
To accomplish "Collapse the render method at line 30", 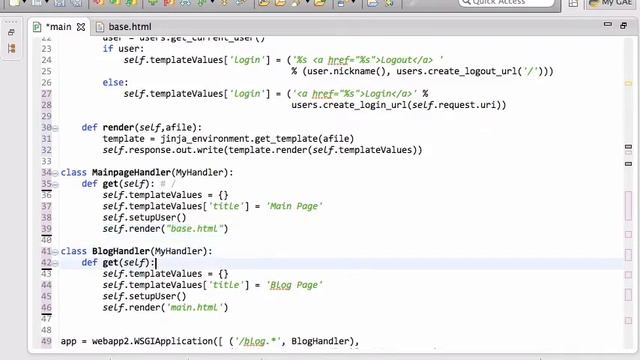I will [x=56, y=128].
